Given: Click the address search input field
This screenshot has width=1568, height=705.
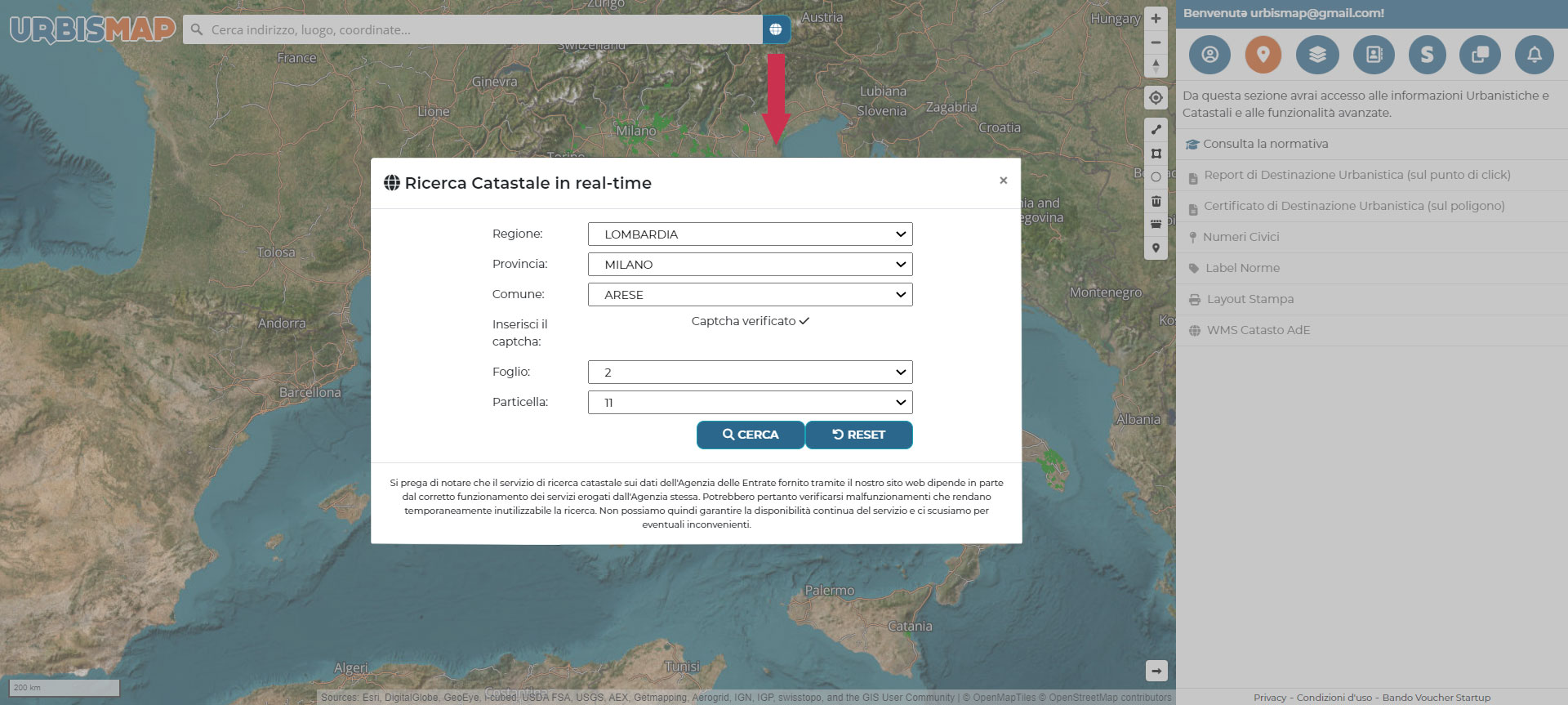Looking at the screenshot, I should point(473,29).
